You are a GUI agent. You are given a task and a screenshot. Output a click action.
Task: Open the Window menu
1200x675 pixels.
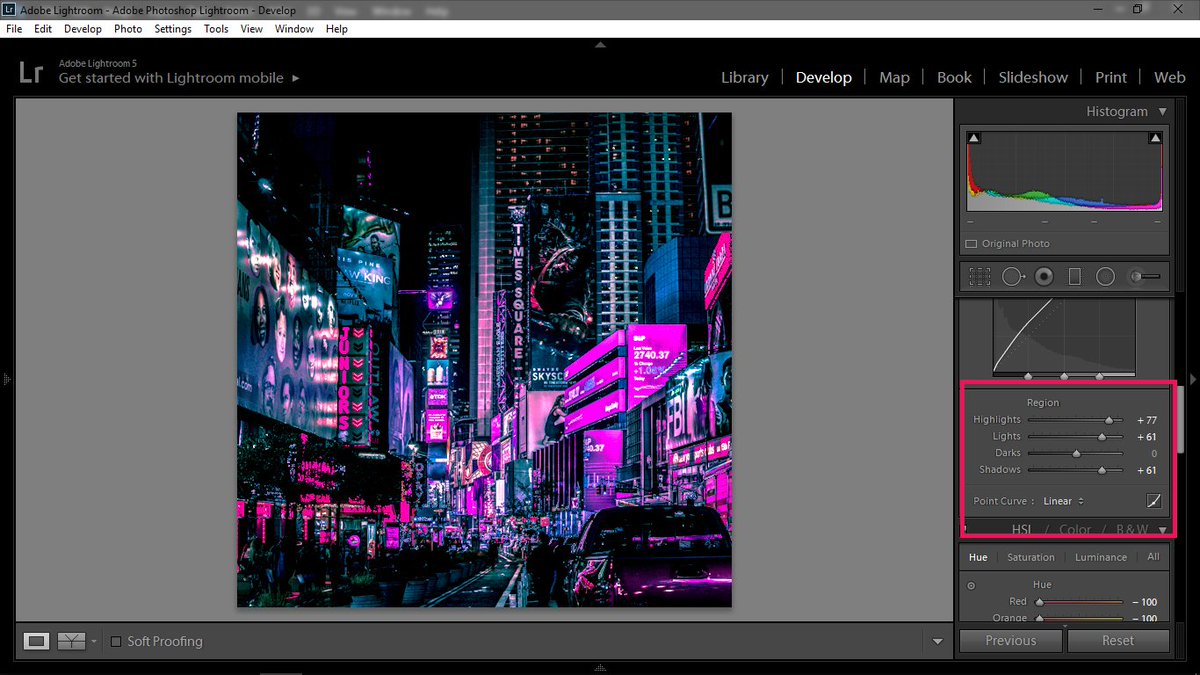(x=294, y=29)
